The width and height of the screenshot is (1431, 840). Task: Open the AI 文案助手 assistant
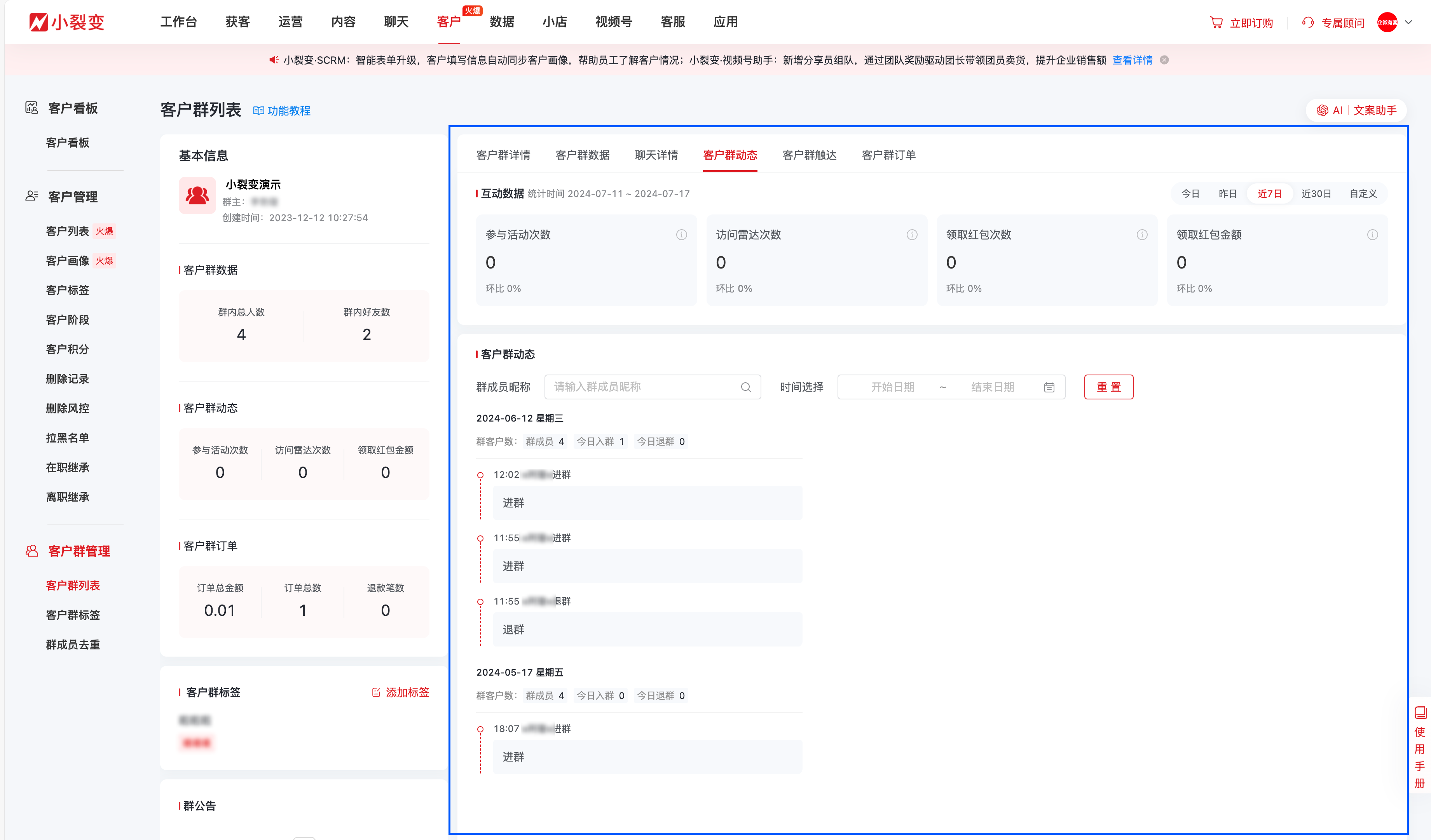(1356, 110)
